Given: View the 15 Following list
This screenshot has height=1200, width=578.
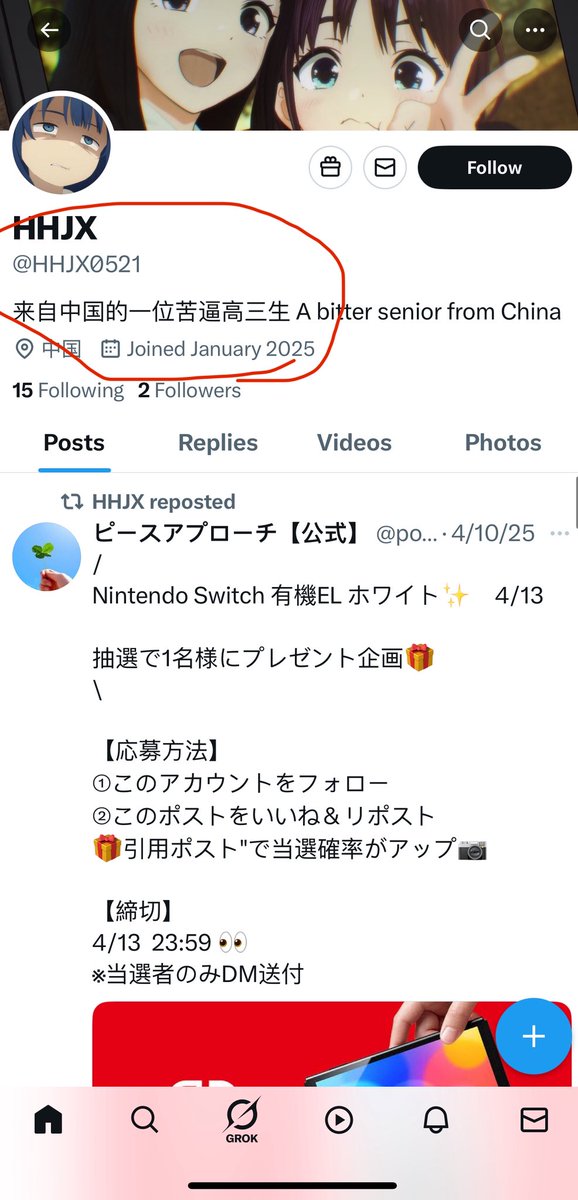Looking at the screenshot, I should [68, 391].
